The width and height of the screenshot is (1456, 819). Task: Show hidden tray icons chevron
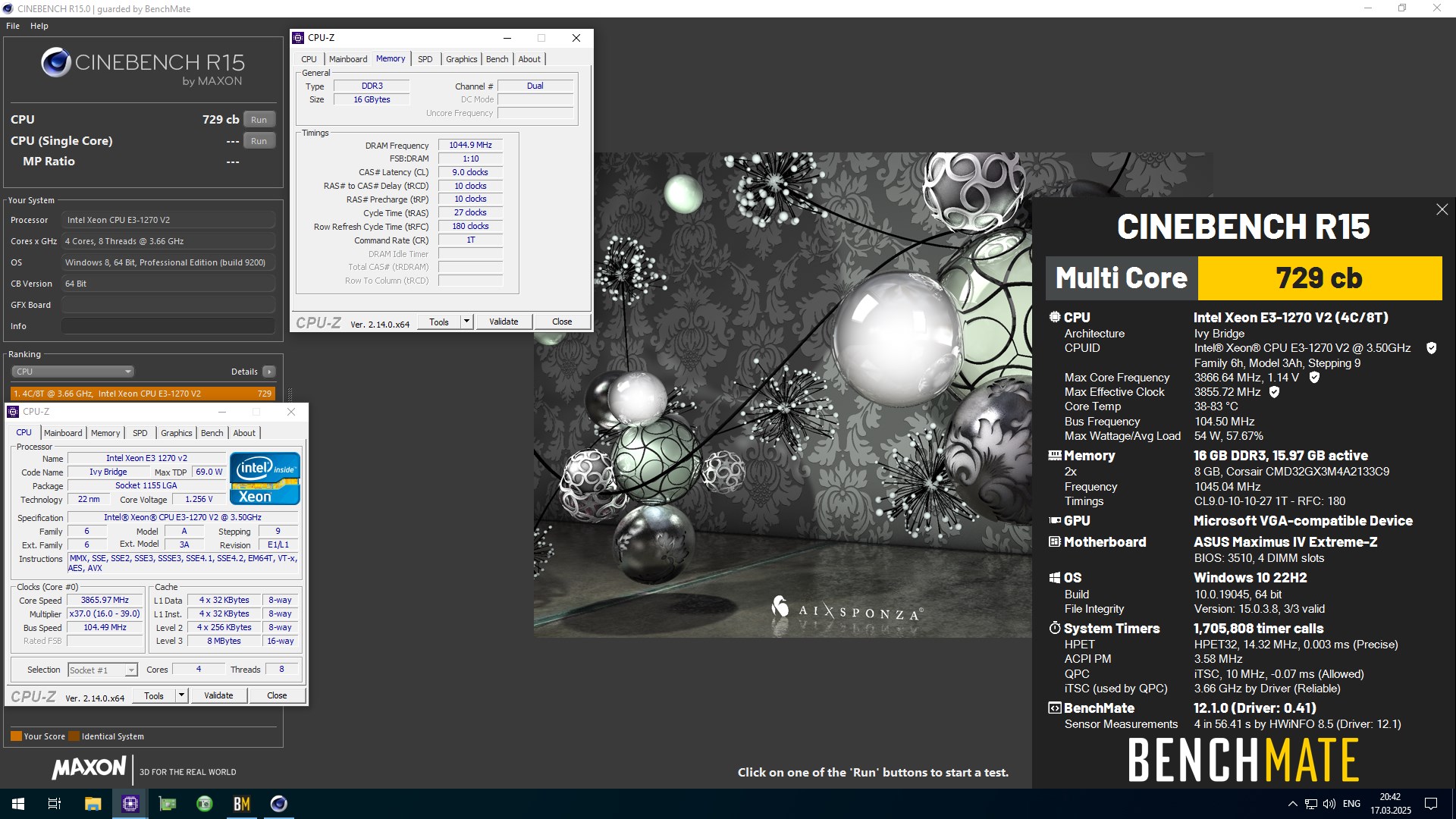coord(1292,804)
